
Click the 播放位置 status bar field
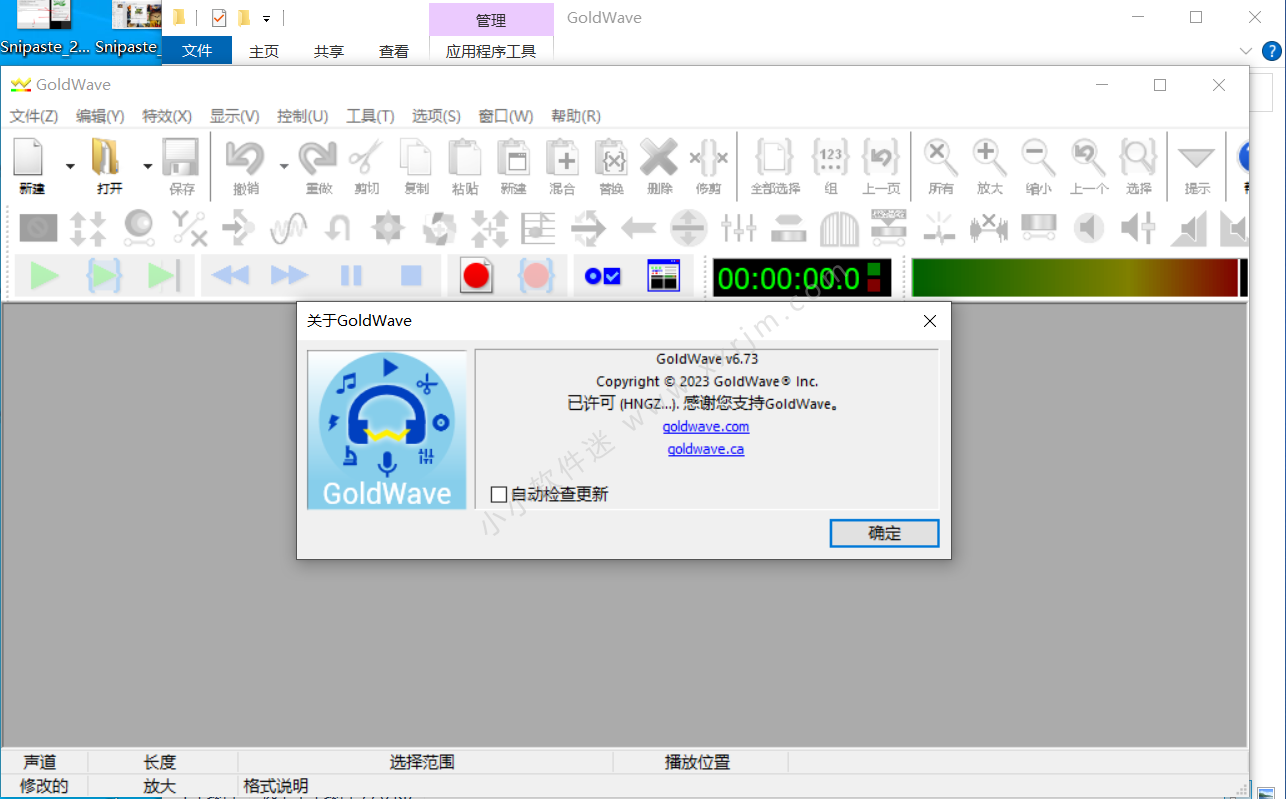pos(697,762)
